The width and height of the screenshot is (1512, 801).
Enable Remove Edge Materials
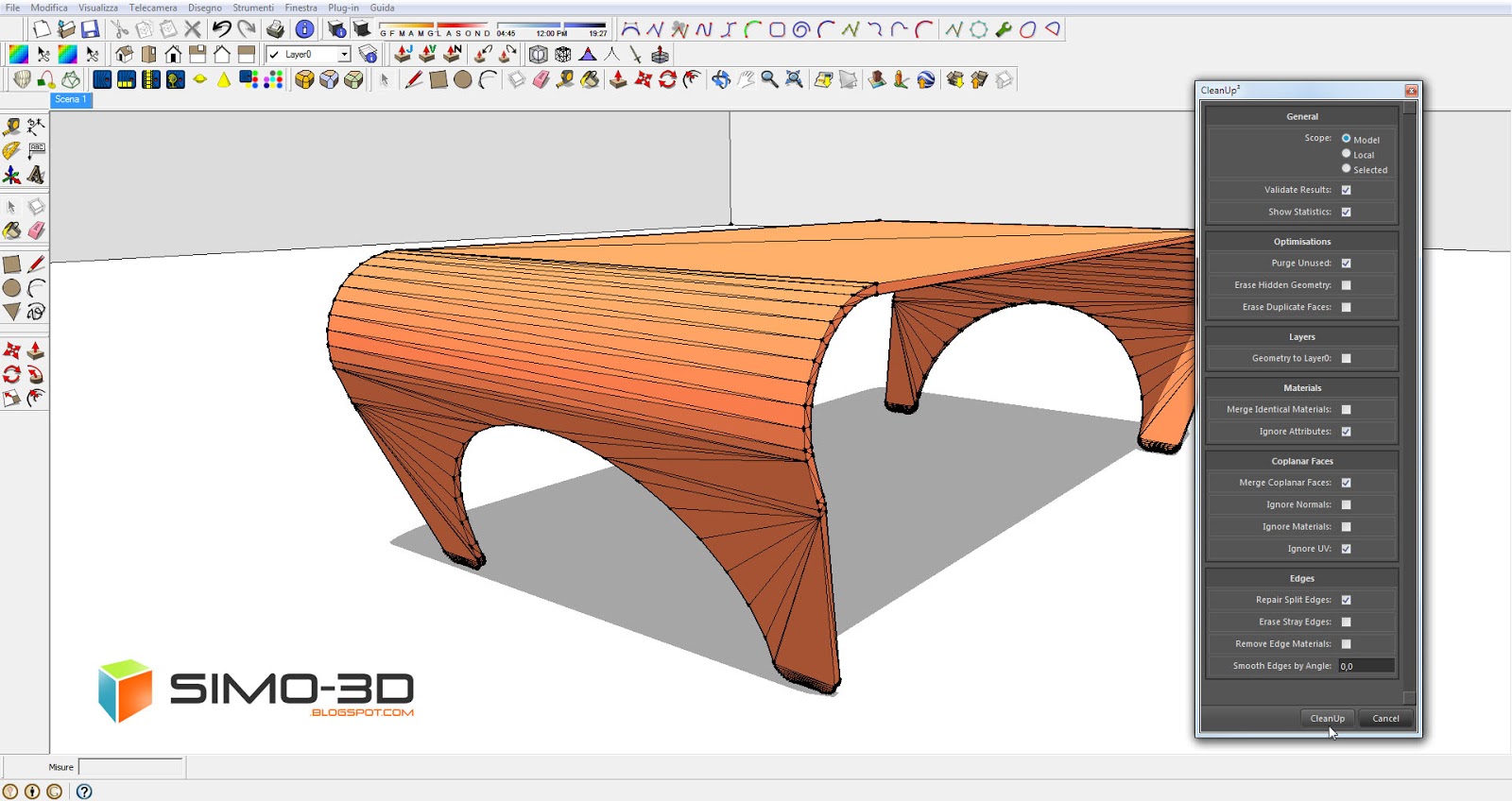1346,643
